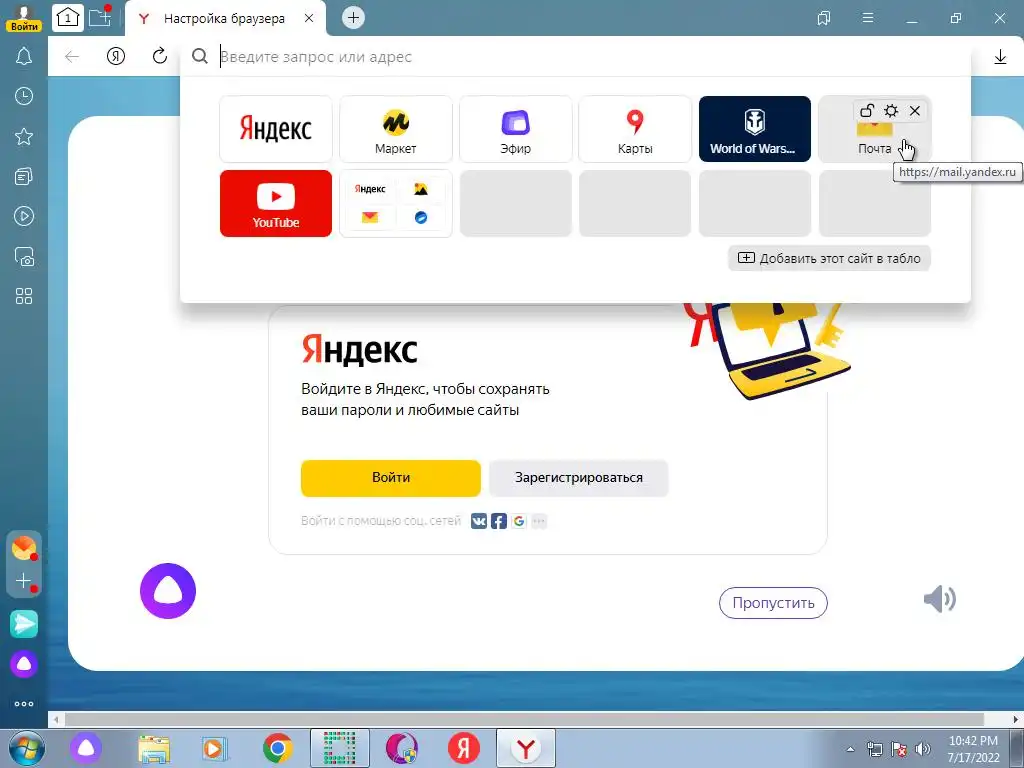The image size is (1024, 768).
Task: Open the tab counter showing 1
Action: click(x=67, y=18)
